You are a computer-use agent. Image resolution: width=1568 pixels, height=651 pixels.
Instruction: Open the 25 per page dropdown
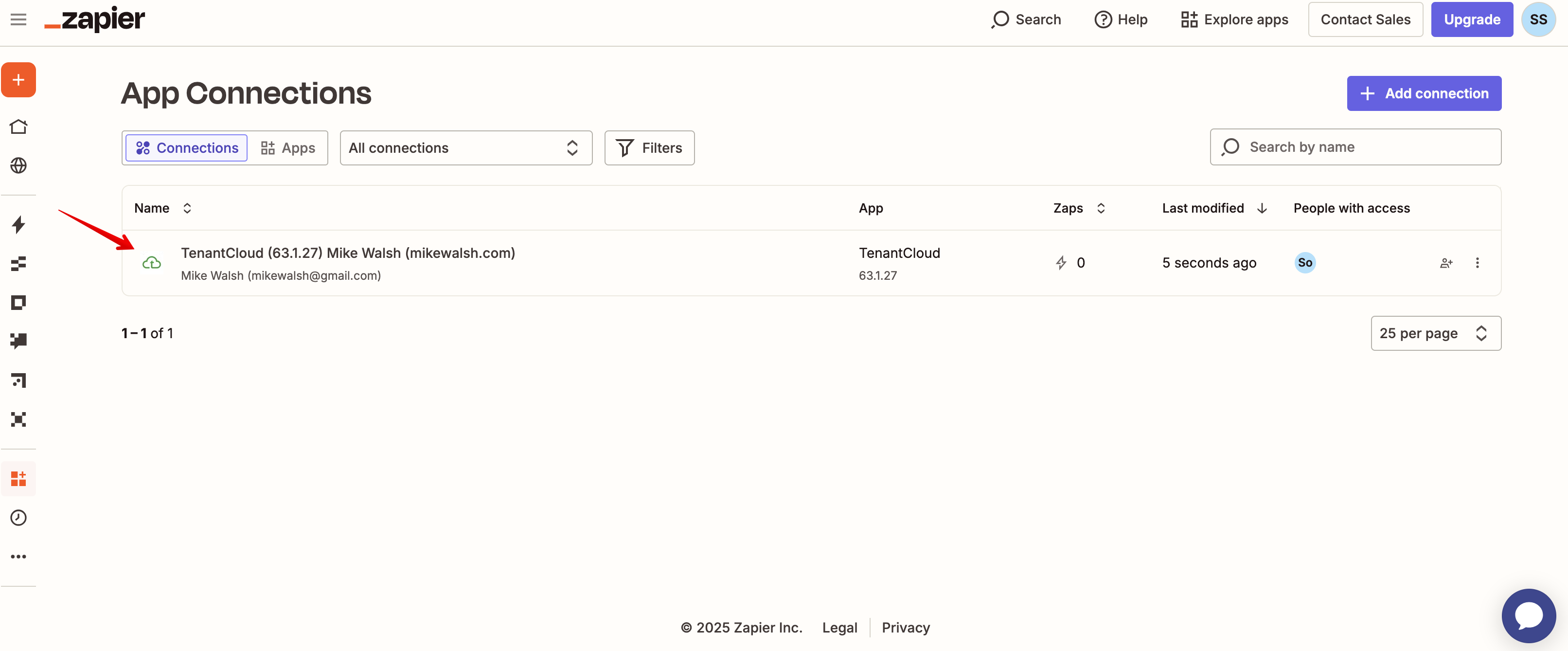(x=1435, y=333)
